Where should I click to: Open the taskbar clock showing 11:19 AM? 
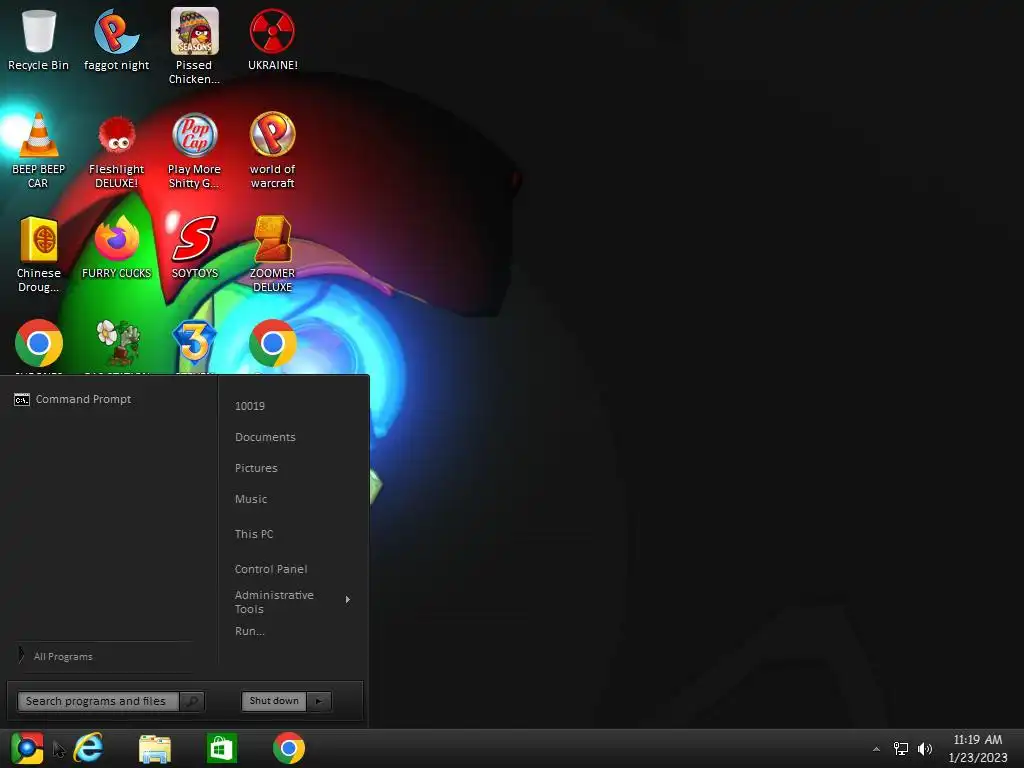978,748
